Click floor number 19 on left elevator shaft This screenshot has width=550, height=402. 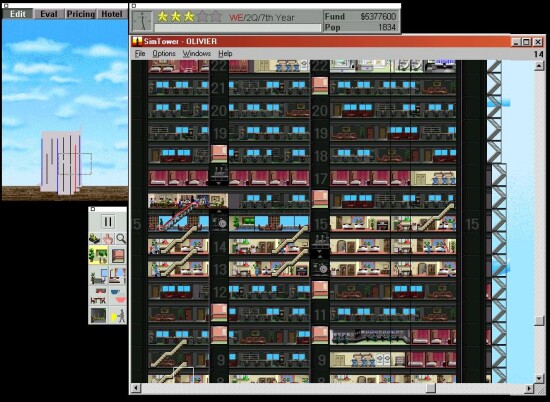(x=220, y=134)
